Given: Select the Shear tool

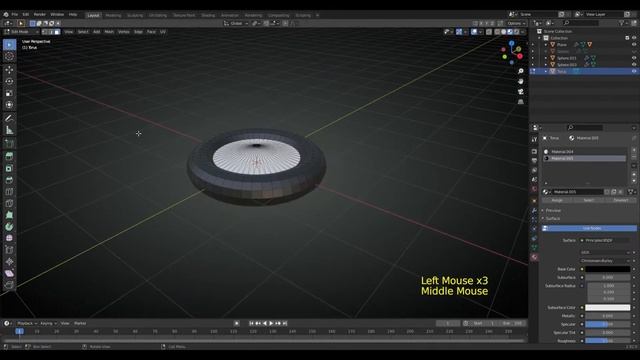Looking at the screenshot, I should (x=9, y=273).
